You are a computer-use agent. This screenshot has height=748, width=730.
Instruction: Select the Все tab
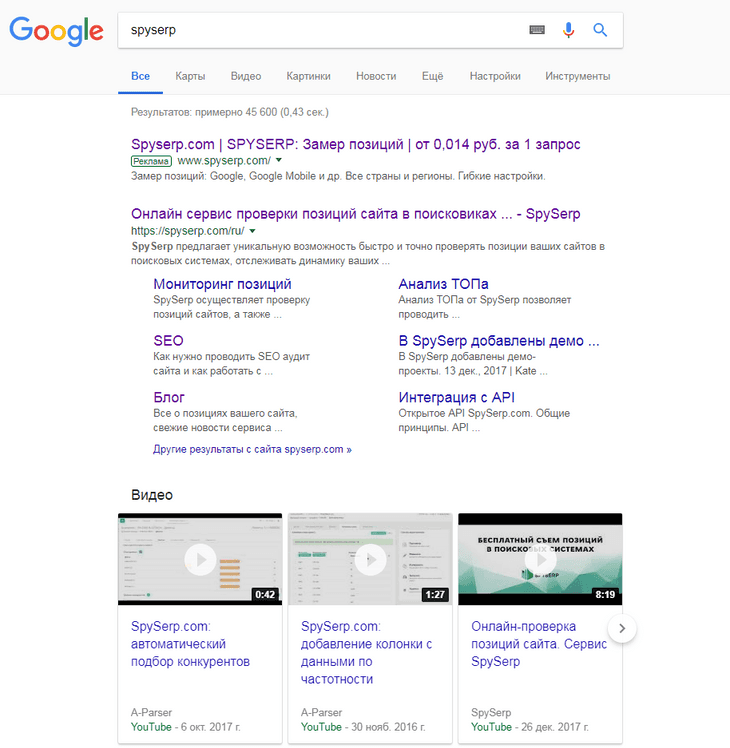140,76
